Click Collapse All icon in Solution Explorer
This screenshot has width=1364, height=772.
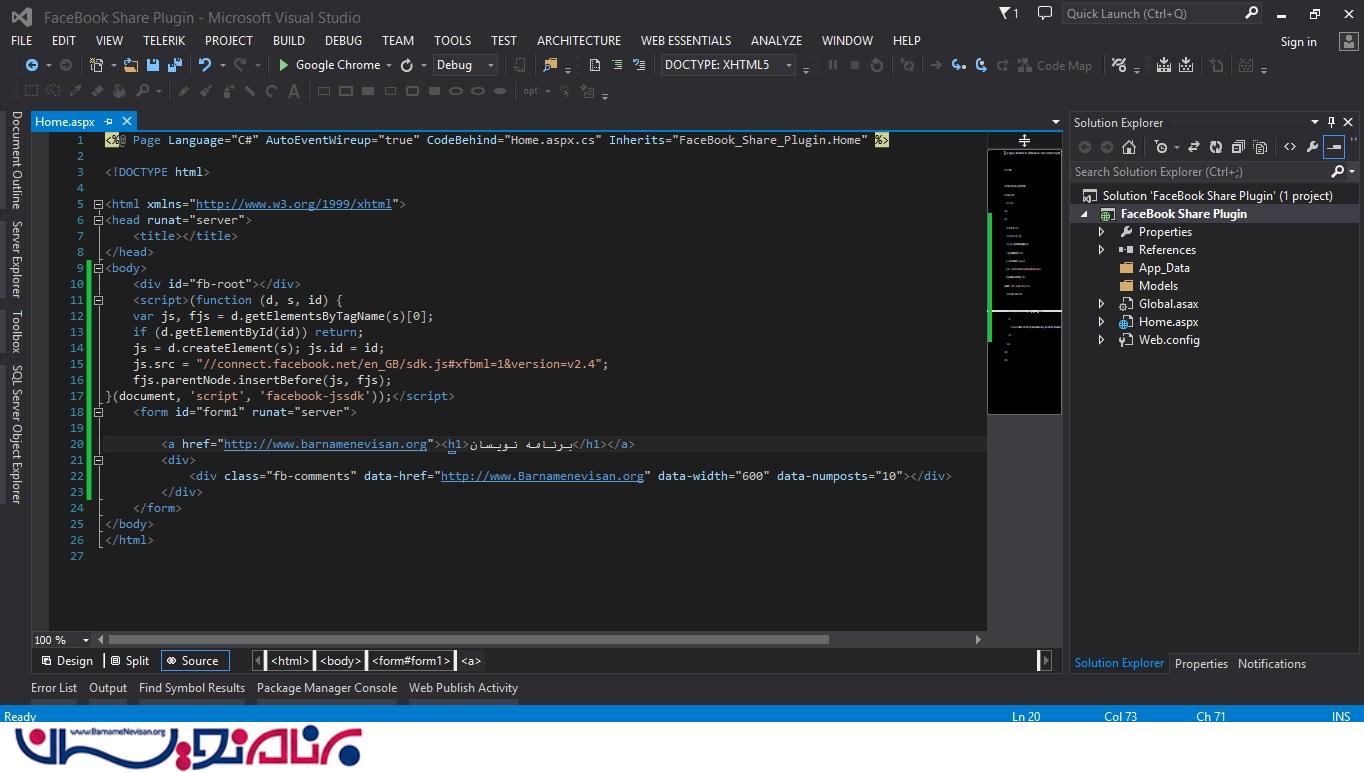click(x=1238, y=147)
